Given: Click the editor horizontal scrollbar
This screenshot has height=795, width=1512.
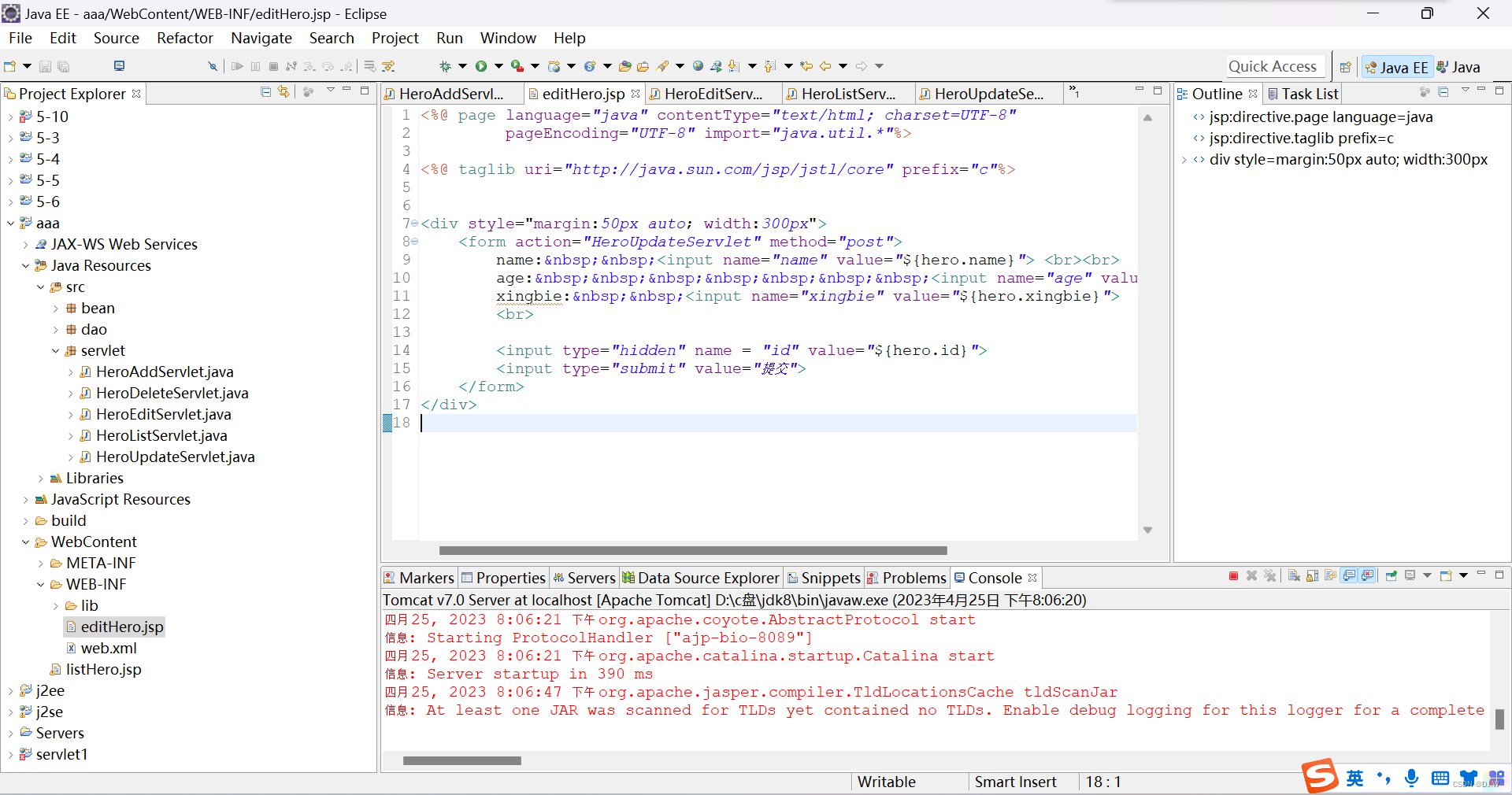Looking at the screenshot, I should [693, 550].
